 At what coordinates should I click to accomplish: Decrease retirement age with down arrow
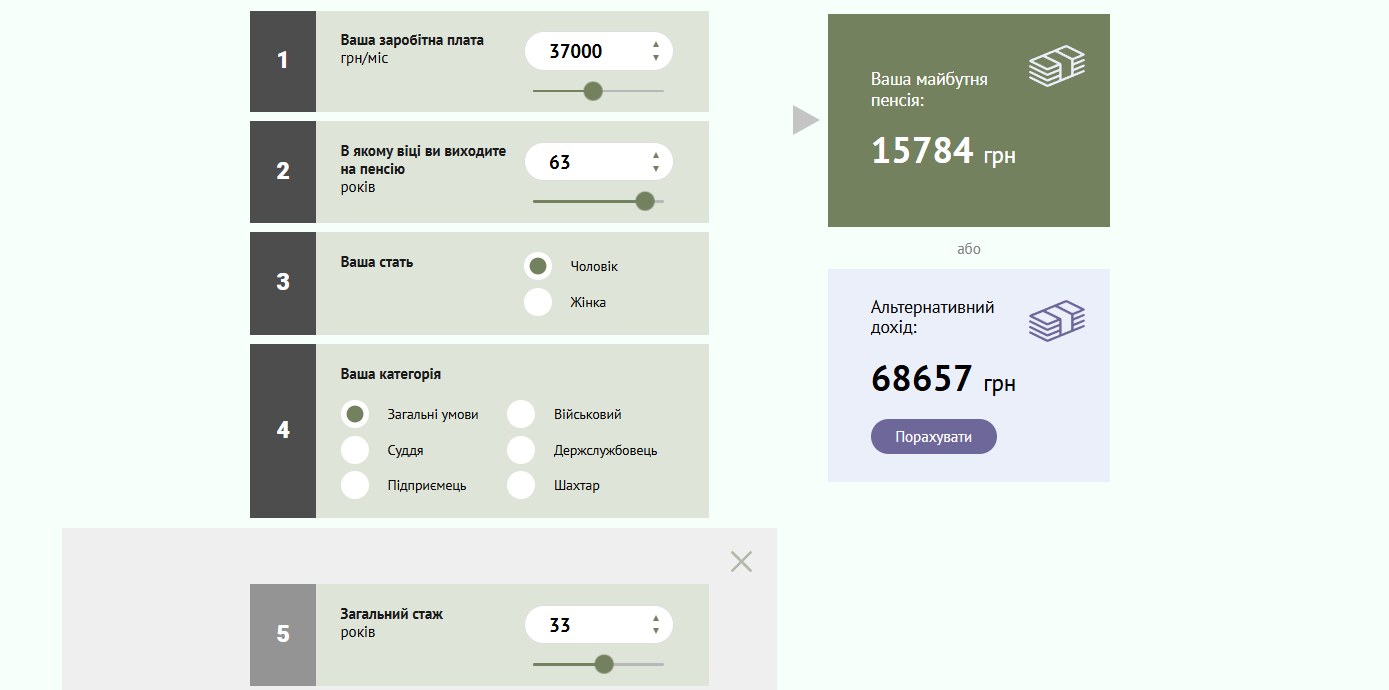point(656,168)
